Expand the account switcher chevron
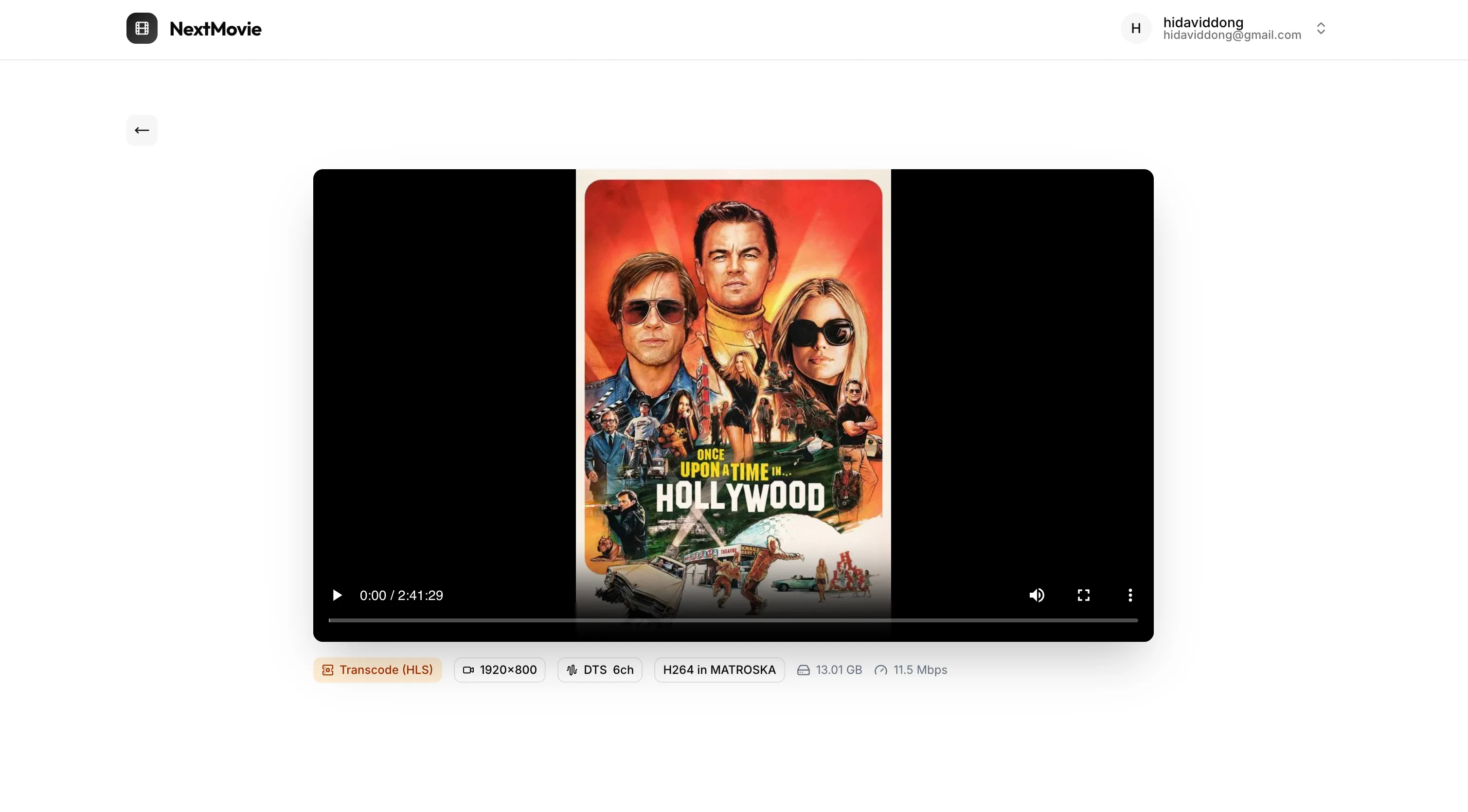The height and width of the screenshot is (812, 1468). click(1321, 29)
